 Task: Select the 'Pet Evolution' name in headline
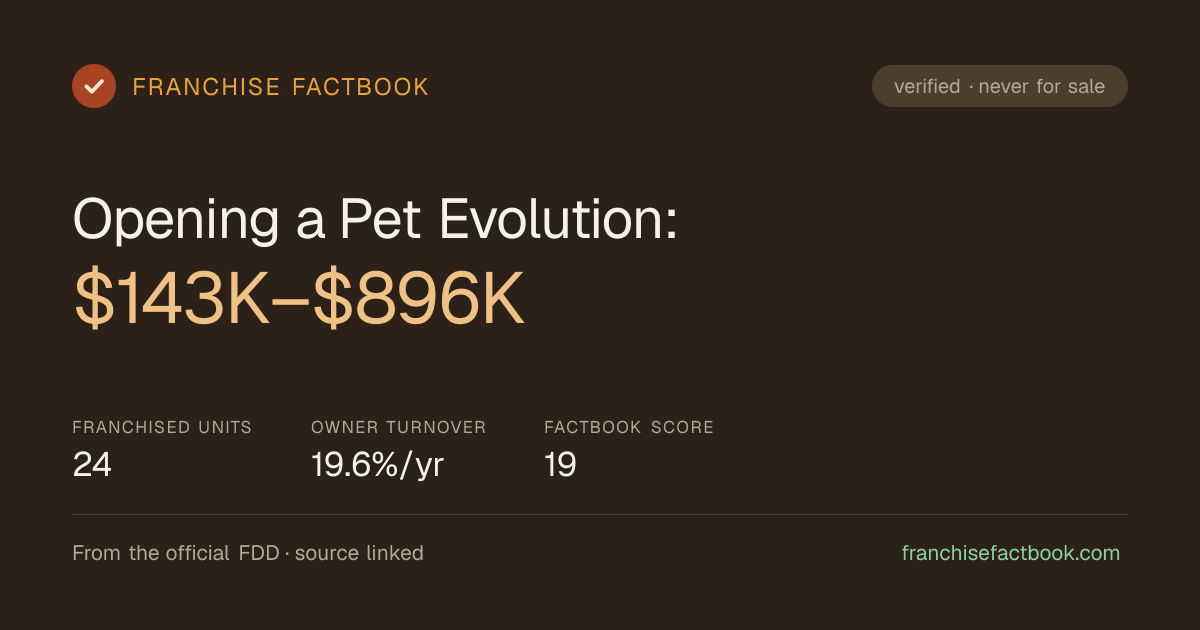pos(498,218)
